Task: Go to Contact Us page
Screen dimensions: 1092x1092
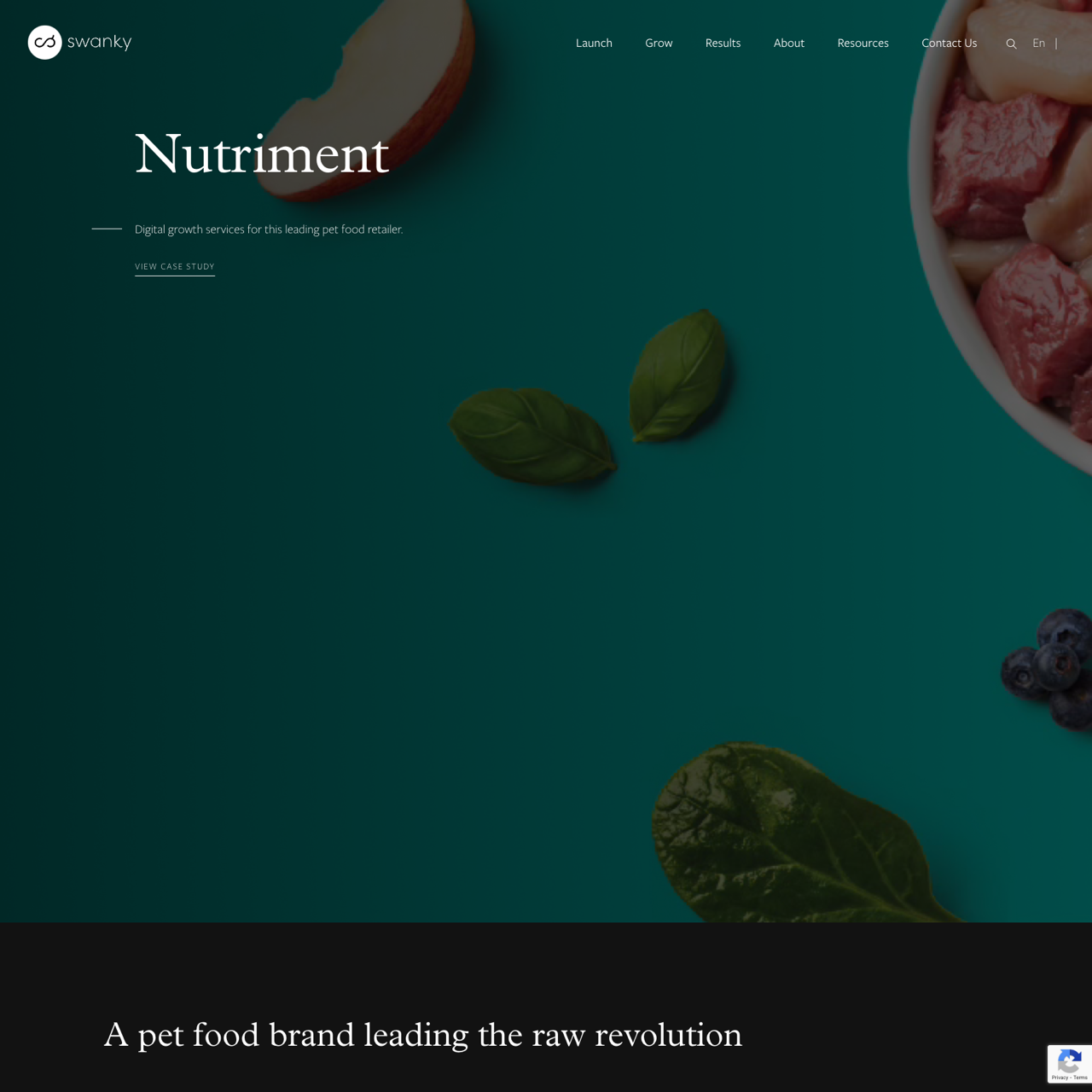Action: click(x=949, y=43)
